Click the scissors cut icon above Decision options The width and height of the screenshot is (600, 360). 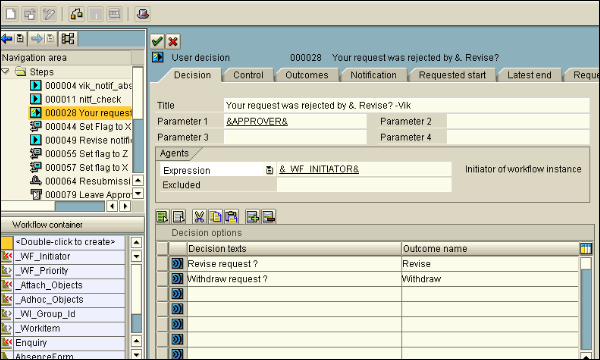click(x=199, y=217)
